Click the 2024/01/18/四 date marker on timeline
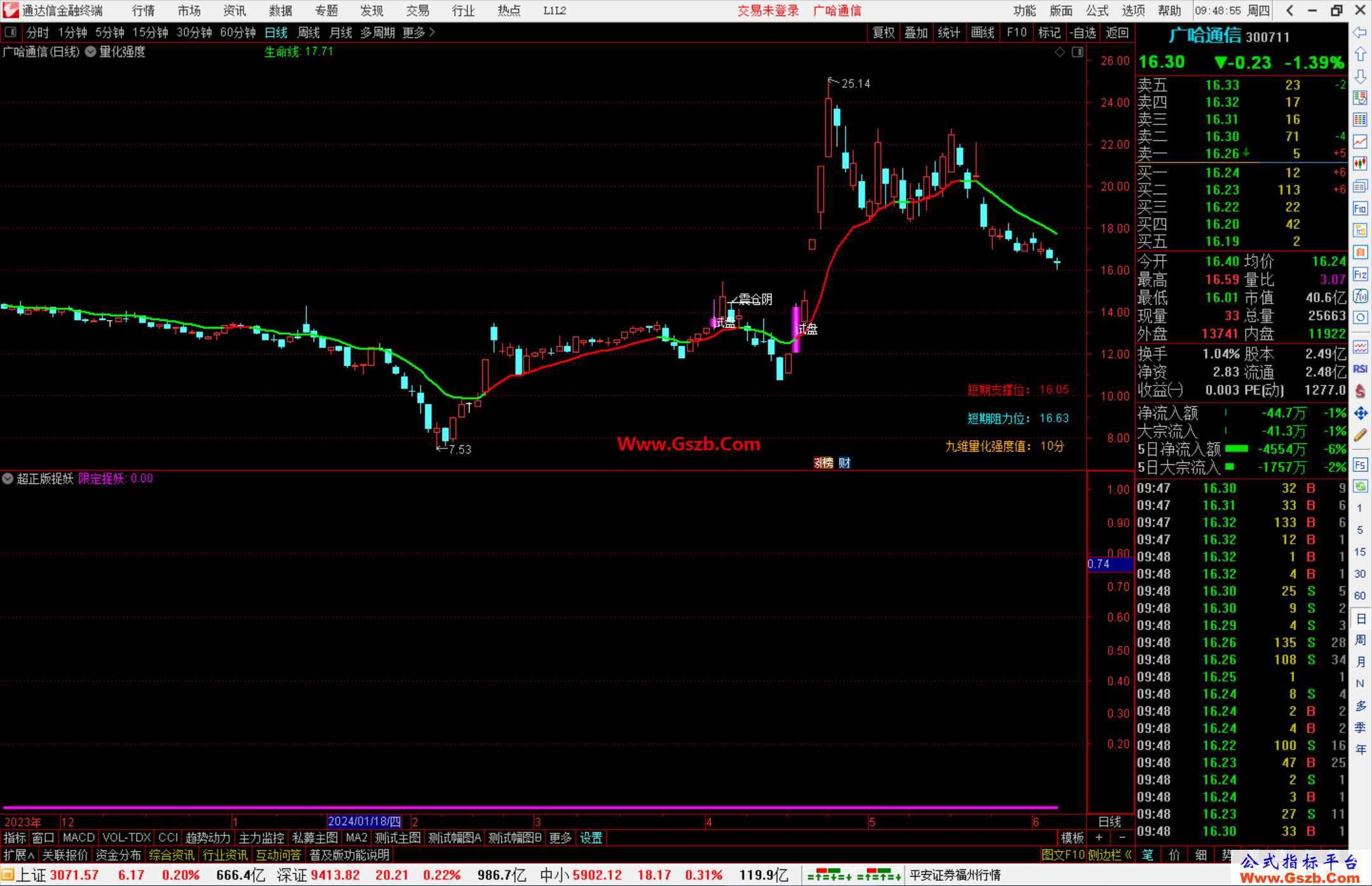The image size is (1372, 886). [365, 821]
